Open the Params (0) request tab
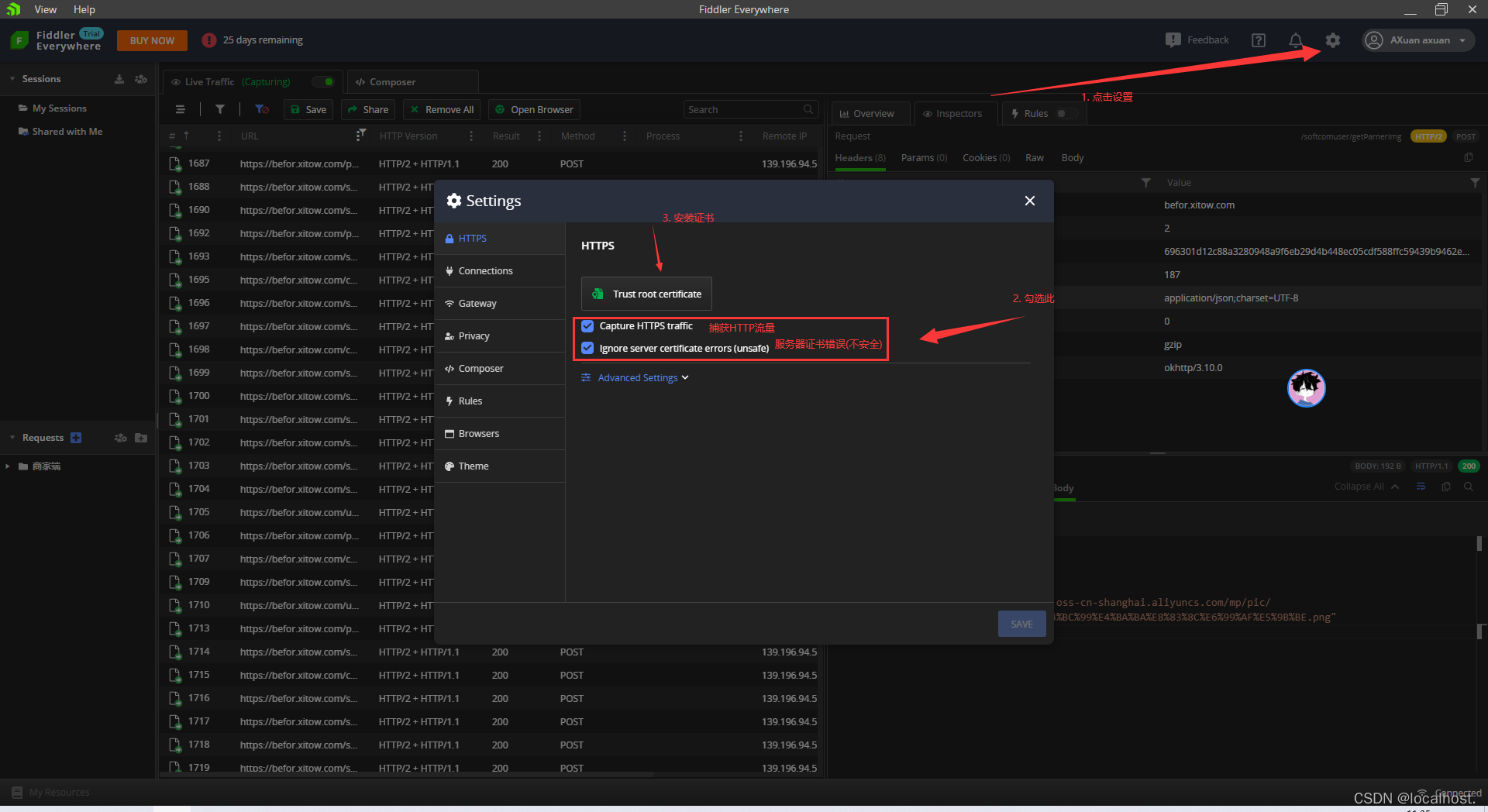This screenshot has width=1488, height=812. [924, 158]
